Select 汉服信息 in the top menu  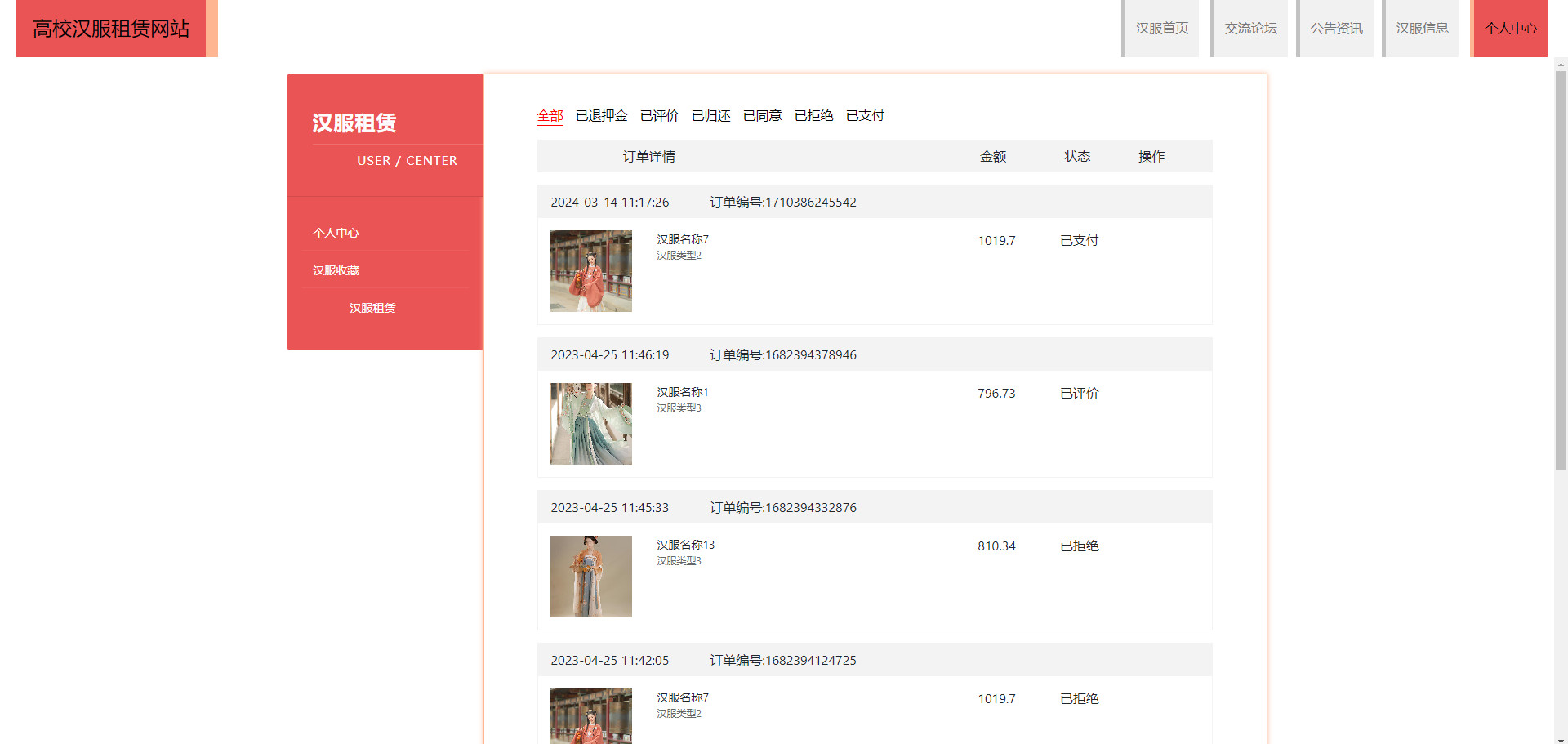pos(1422,29)
